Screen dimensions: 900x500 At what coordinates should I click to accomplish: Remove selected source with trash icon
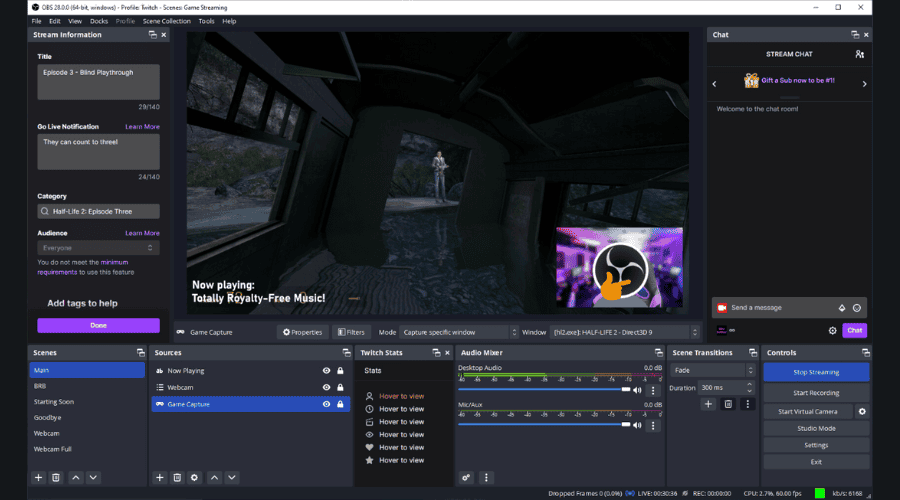point(177,478)
